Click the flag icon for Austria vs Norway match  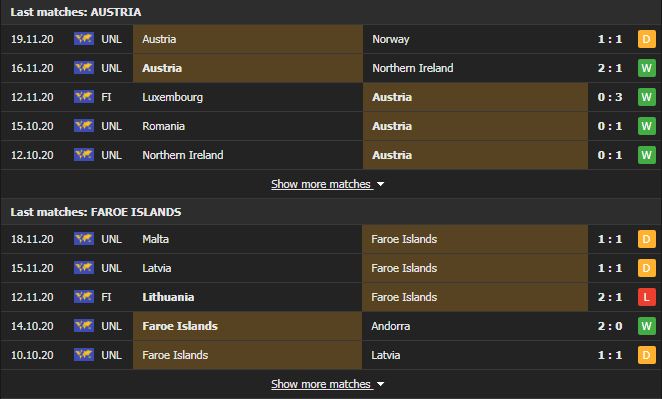[84, 39]
